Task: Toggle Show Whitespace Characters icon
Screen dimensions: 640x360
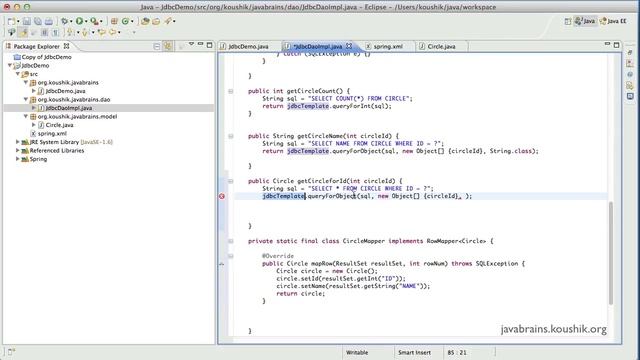Action: point(55,32)
